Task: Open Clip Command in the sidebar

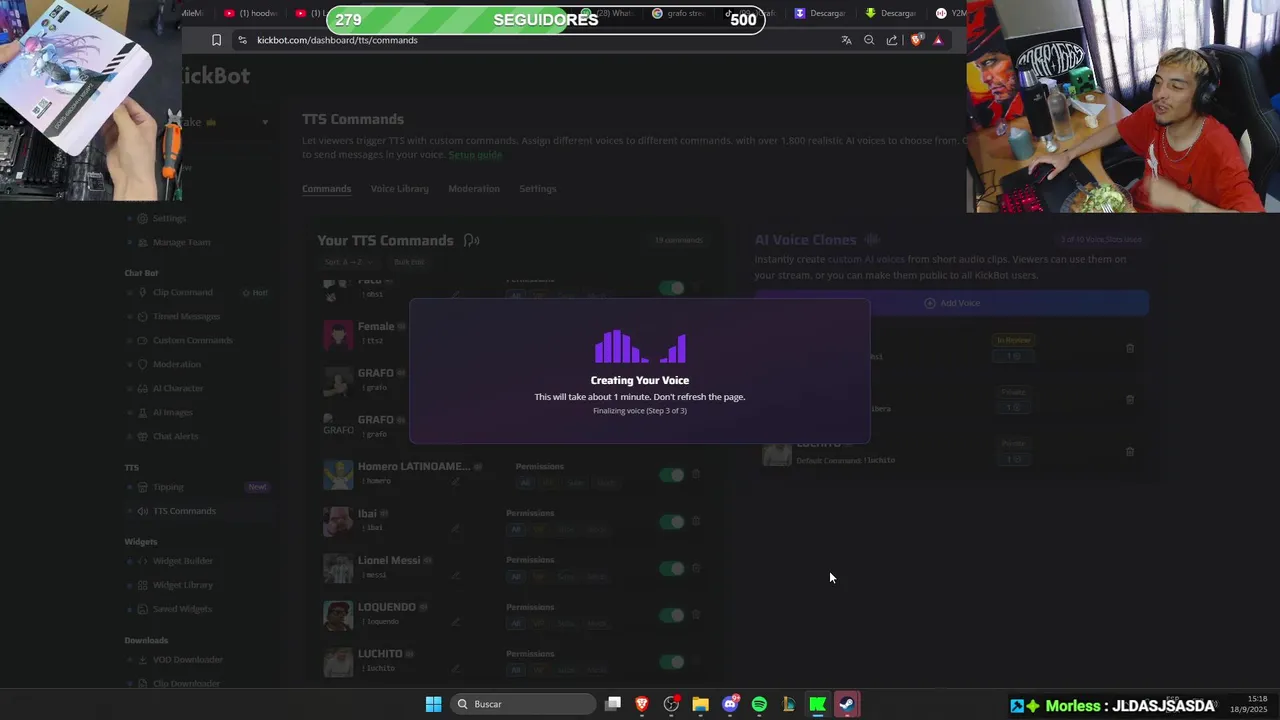Action: click(182, 292)
